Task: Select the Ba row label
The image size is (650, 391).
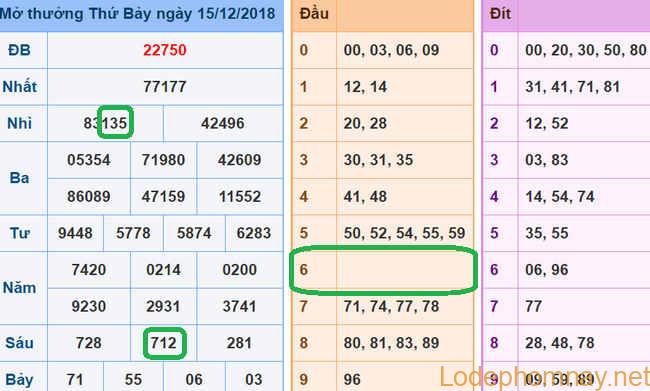Action: pyautogui.click(x=19, y=178)
